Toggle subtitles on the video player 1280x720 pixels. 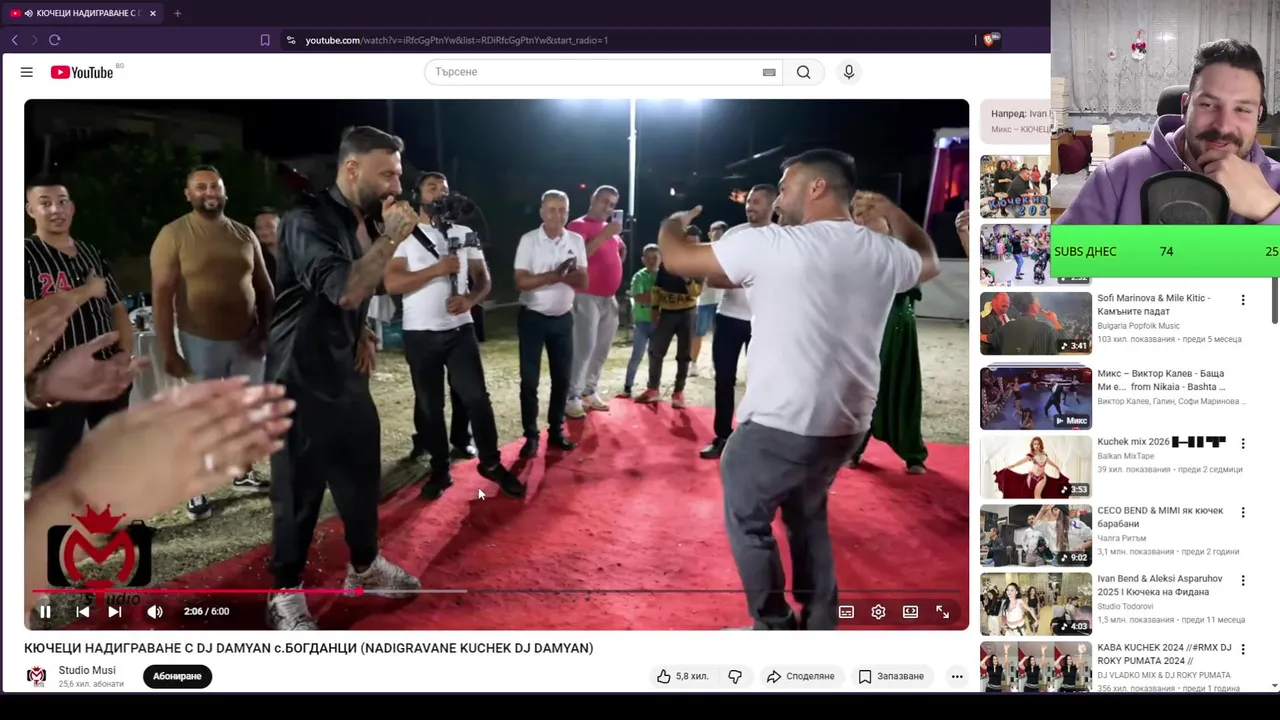pos(846,612)
